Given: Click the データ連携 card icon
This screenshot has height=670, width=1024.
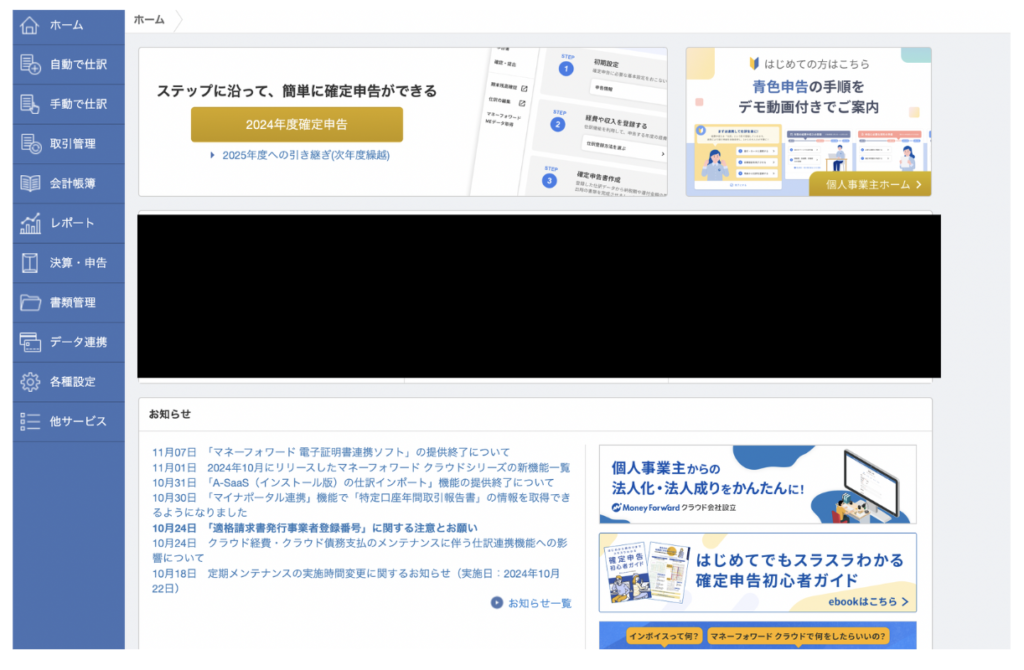Looking at the screenshot, I should click(30, 342).
